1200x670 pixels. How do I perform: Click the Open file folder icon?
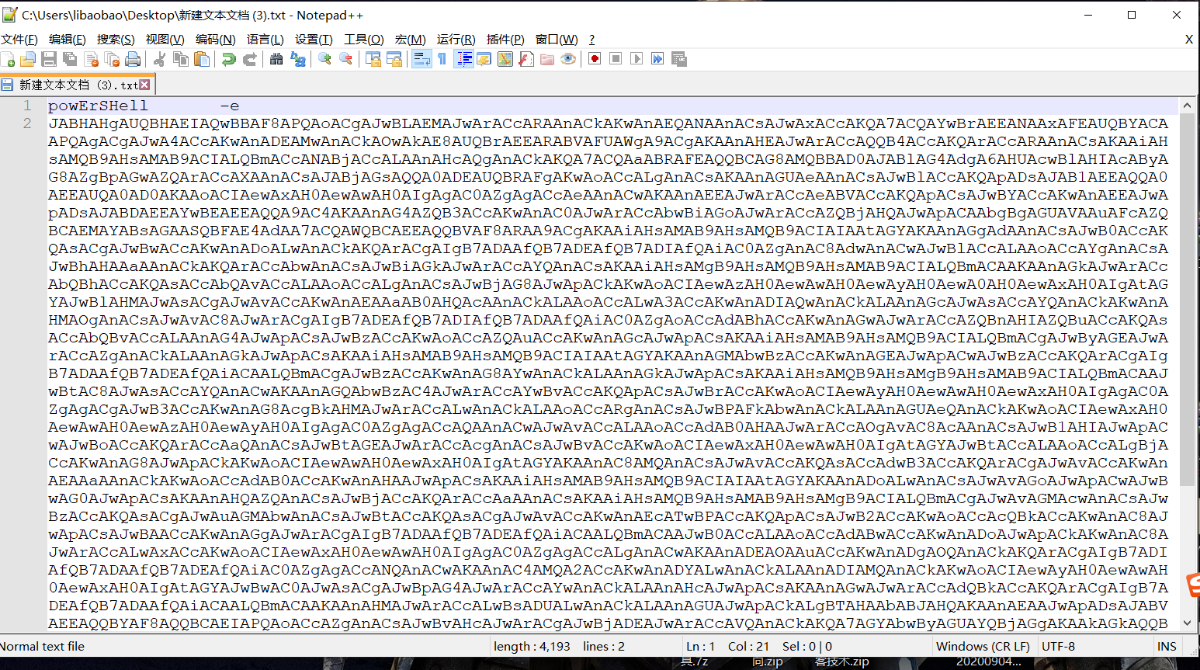coord(28,59)
